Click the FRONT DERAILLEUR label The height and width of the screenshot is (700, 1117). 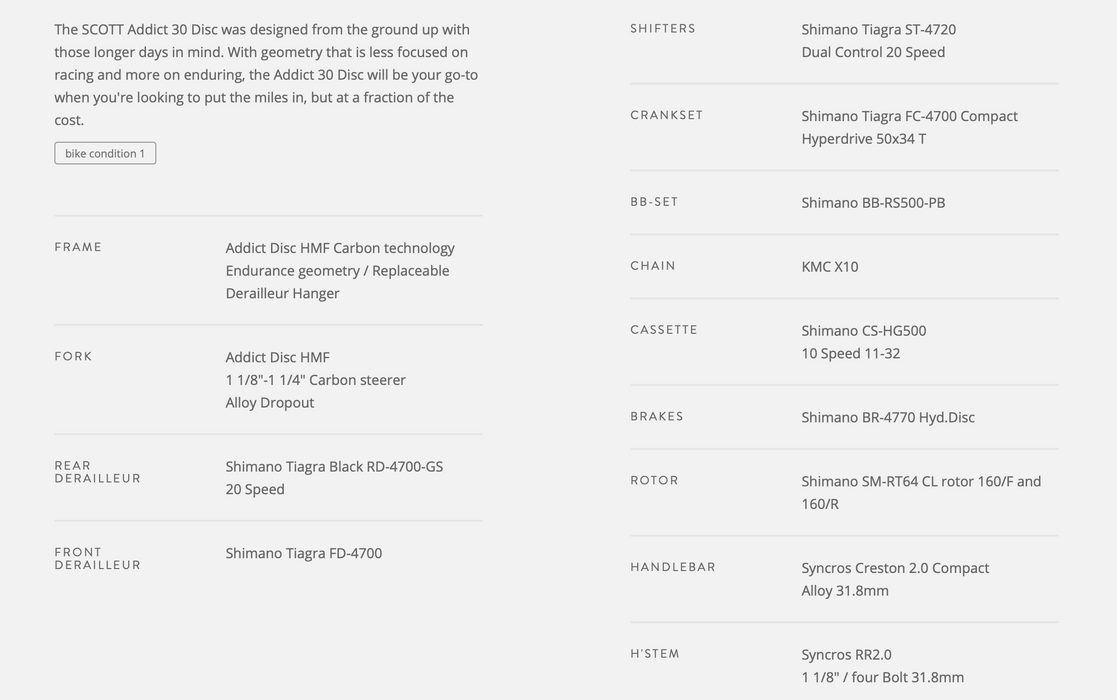click(x=98, y=558)
